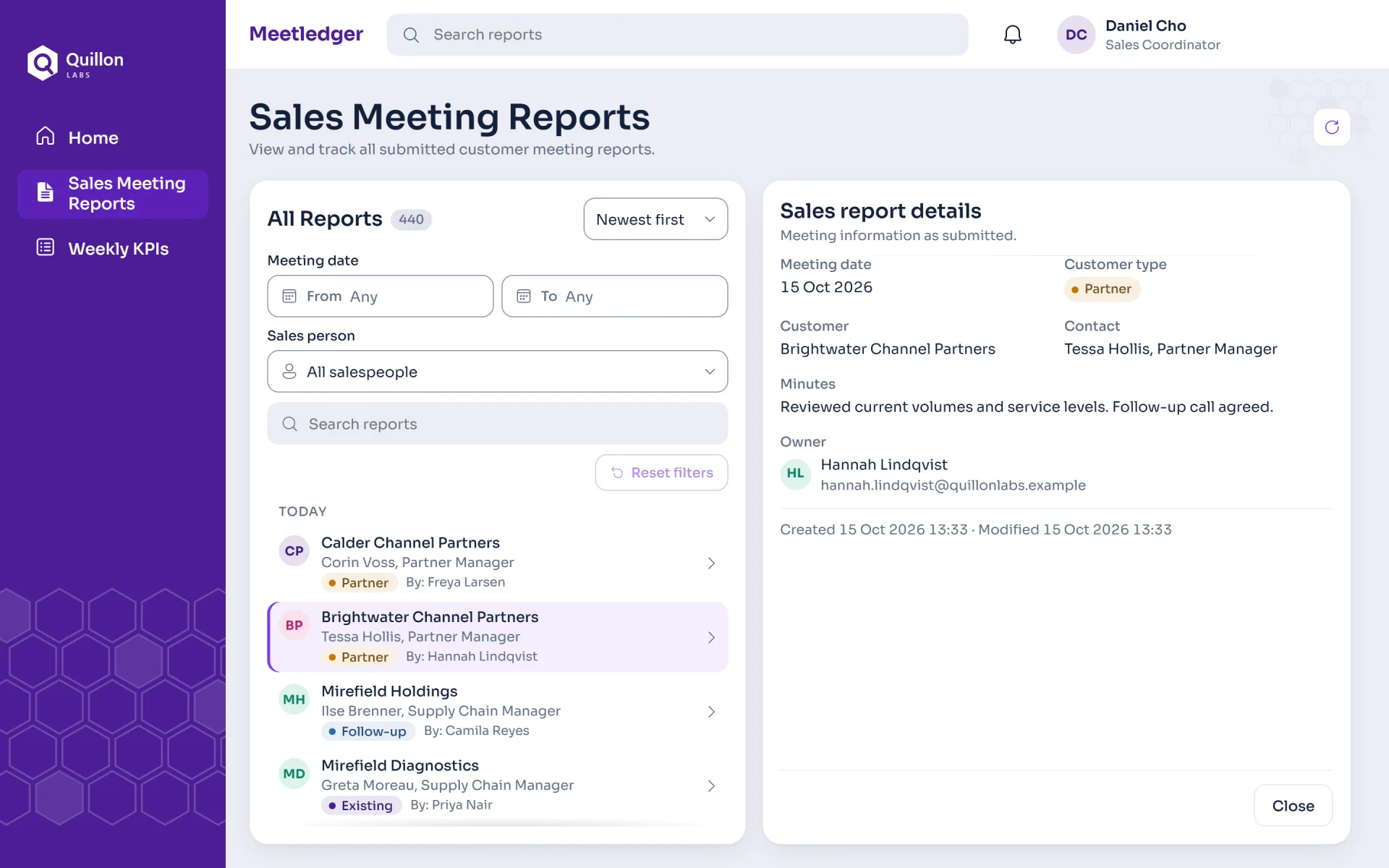
Task: Expand Mirefield Diagnostics row chevron
Action: click(x=711, y=786)
